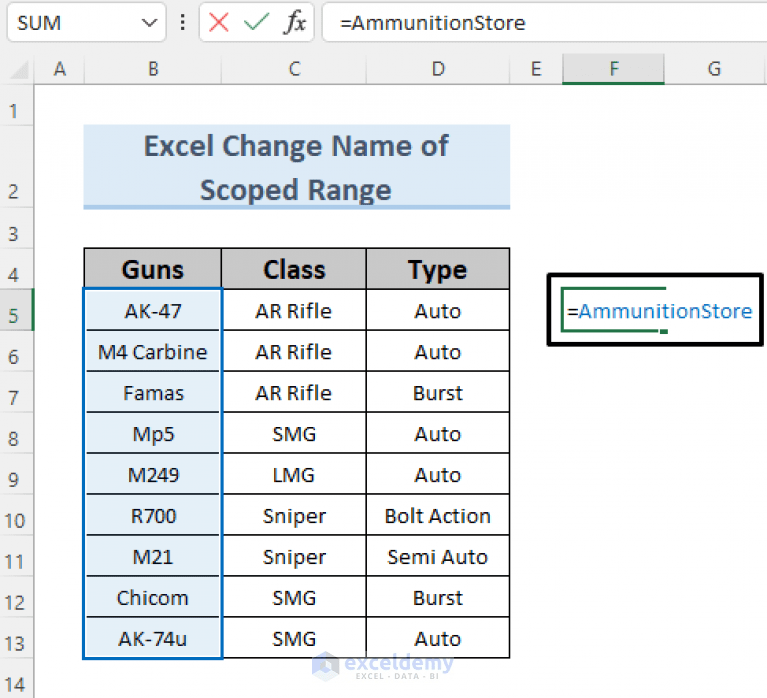The image size is (767, 698).
Task: Click the 'Burst' cell in the Chicom row
Action: (438, 598)
